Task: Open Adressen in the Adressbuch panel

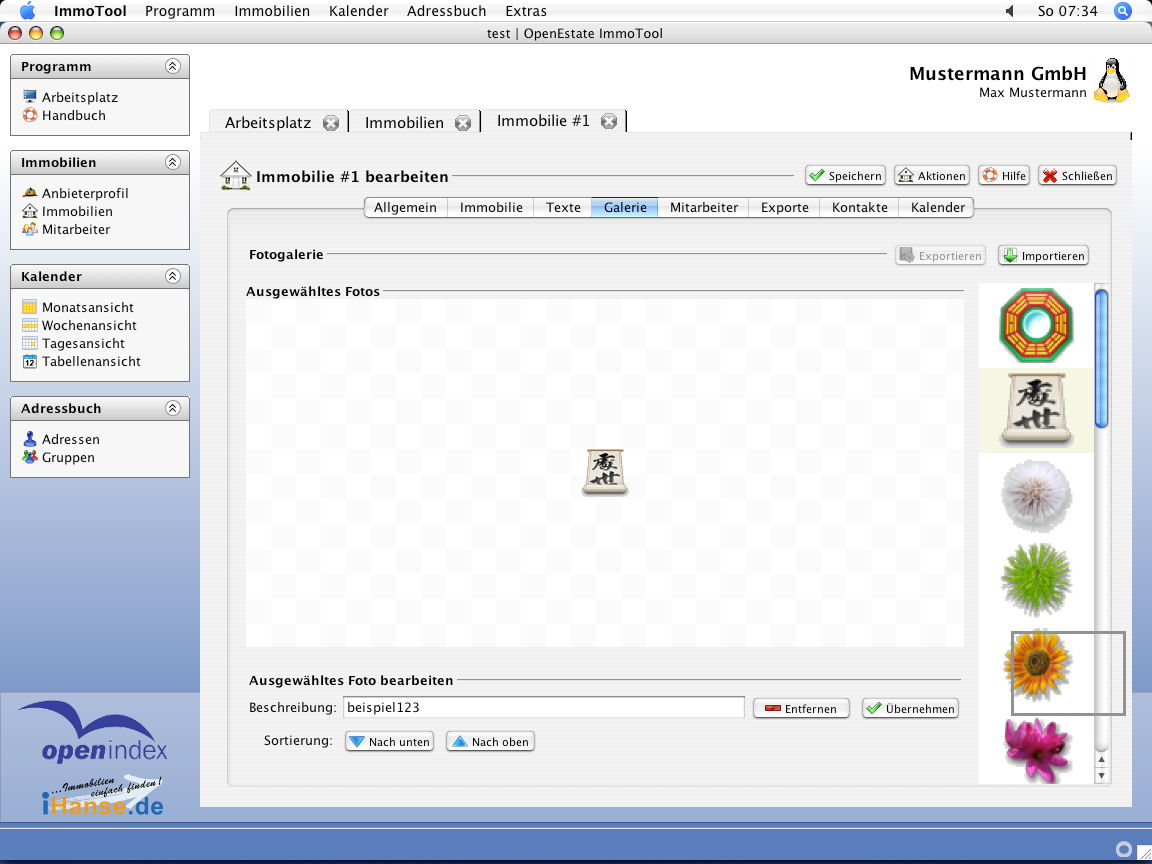Action: tap(70, 440)
